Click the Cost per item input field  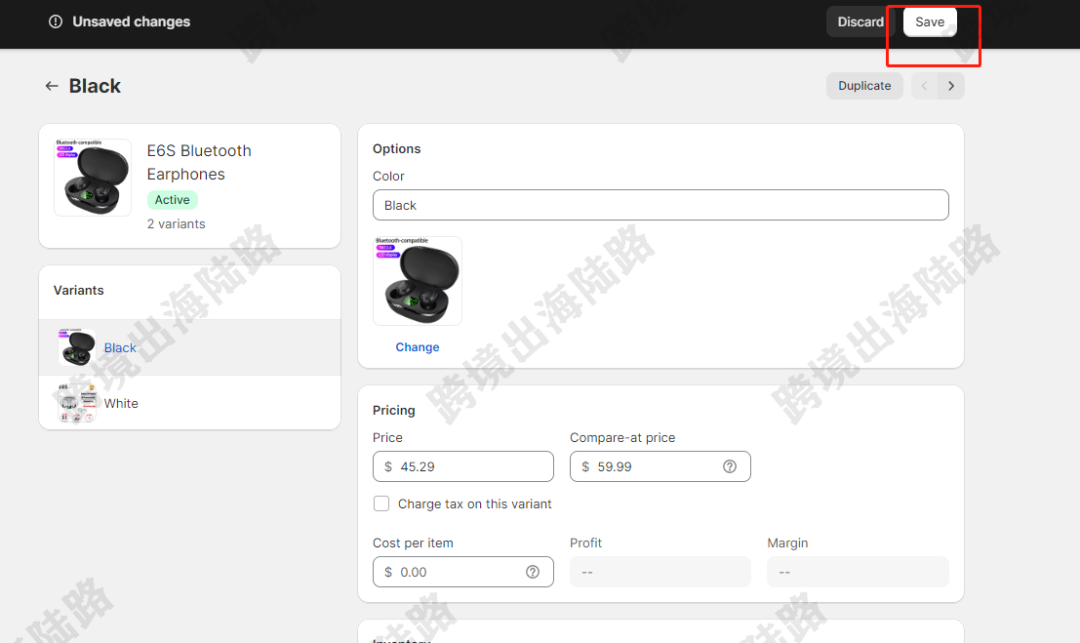[463, 572]
